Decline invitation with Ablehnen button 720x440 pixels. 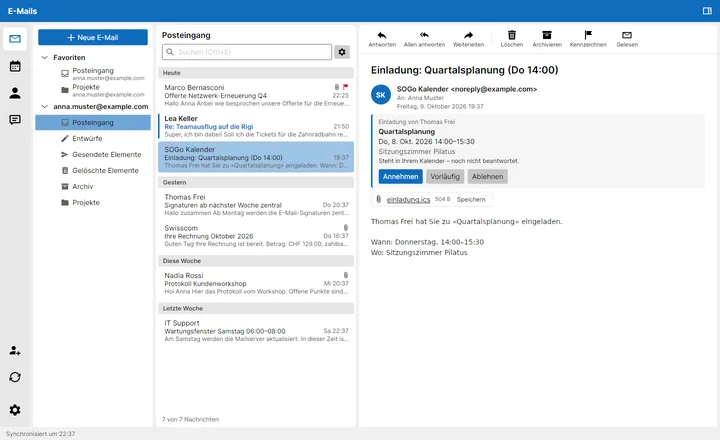[487, 176]
